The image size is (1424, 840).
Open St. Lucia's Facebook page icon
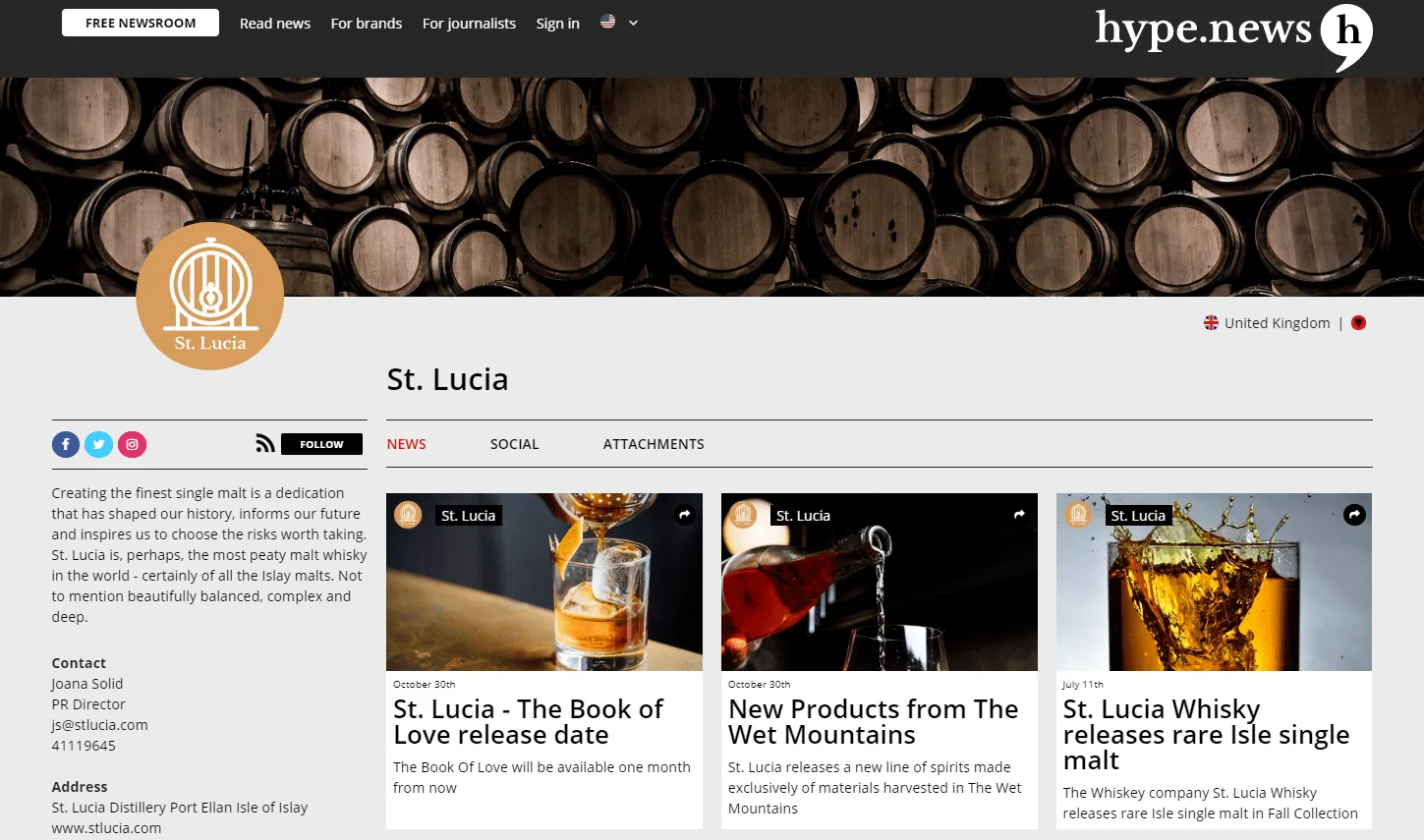(66, 444)
